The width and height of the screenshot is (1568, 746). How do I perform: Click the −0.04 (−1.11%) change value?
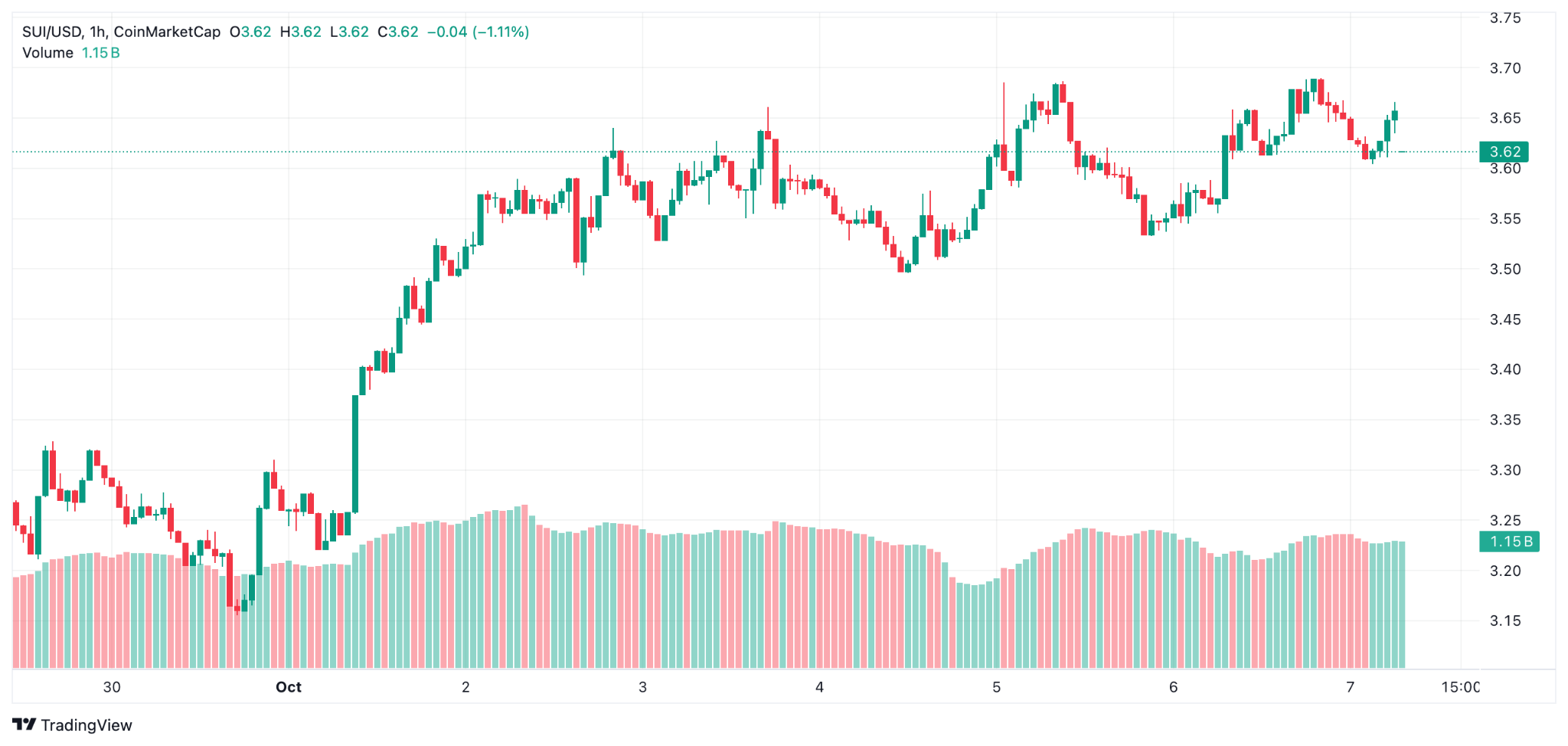click(478, 32)
